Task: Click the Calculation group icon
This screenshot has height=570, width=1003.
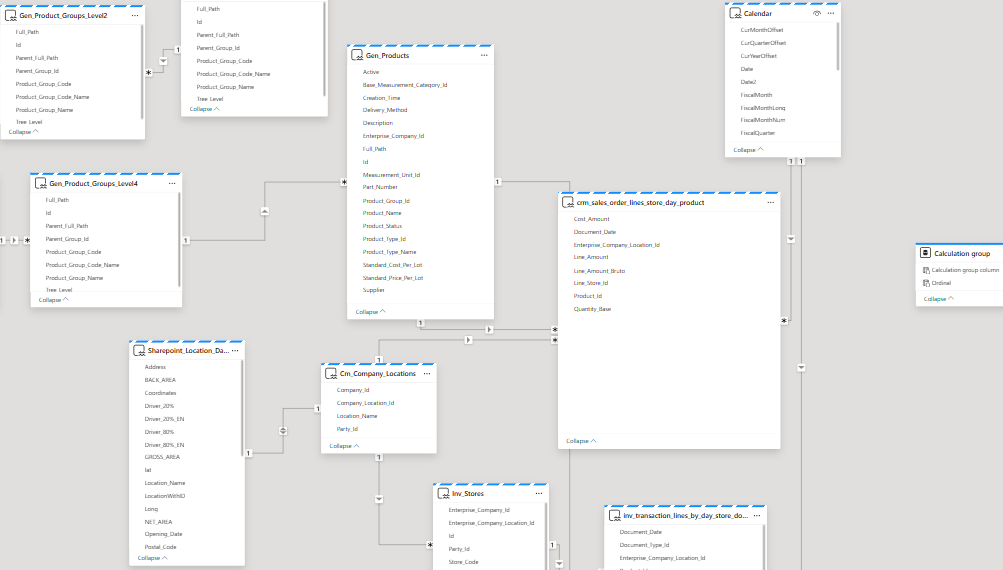Action: (x=926, y=253)
